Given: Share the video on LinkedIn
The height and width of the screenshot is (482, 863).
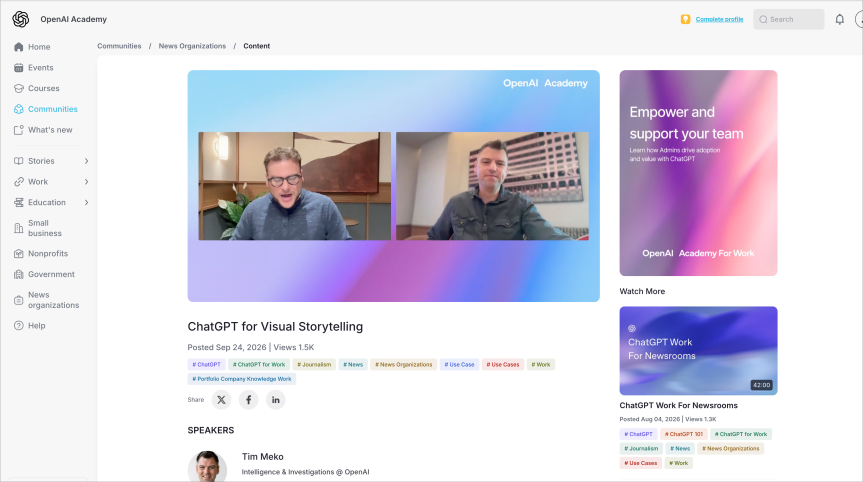Looking at the screenshot, I should [x=276, y=400].
